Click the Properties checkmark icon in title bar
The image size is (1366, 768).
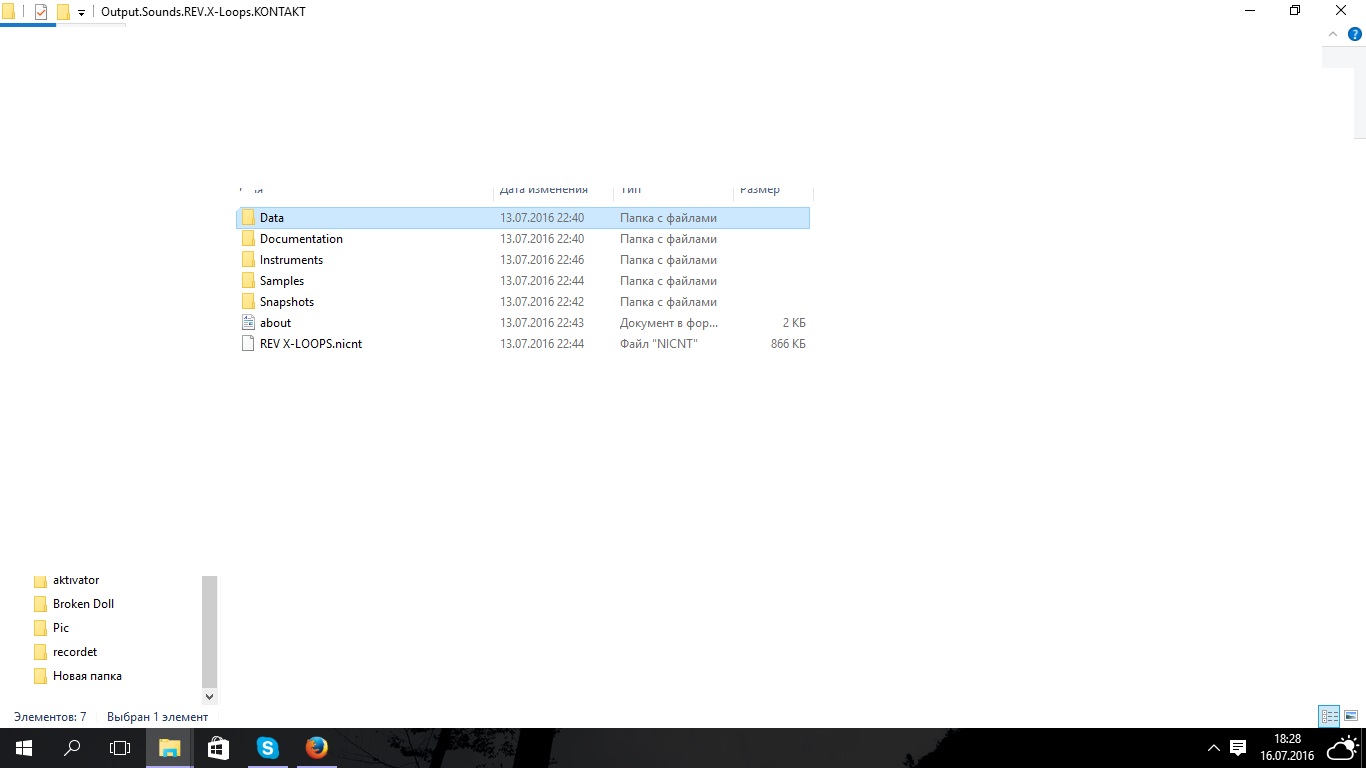(41, 12)
